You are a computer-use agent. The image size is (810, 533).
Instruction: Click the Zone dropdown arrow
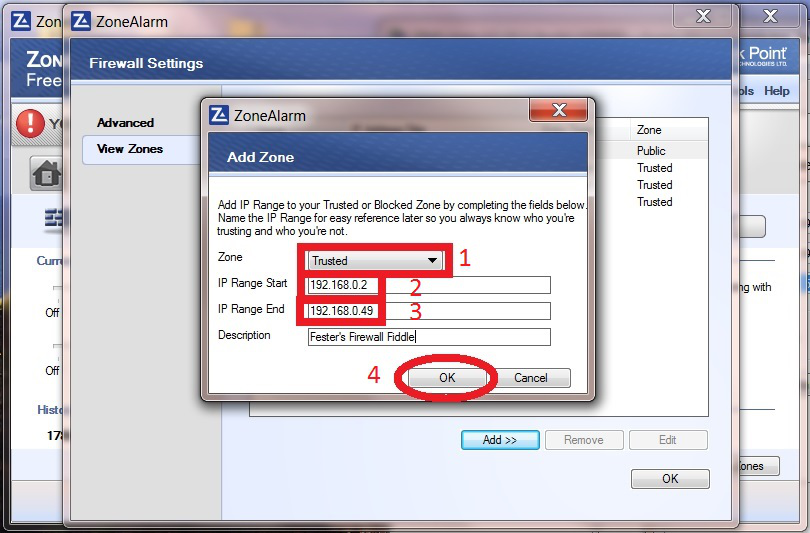[x=432, y=261]
